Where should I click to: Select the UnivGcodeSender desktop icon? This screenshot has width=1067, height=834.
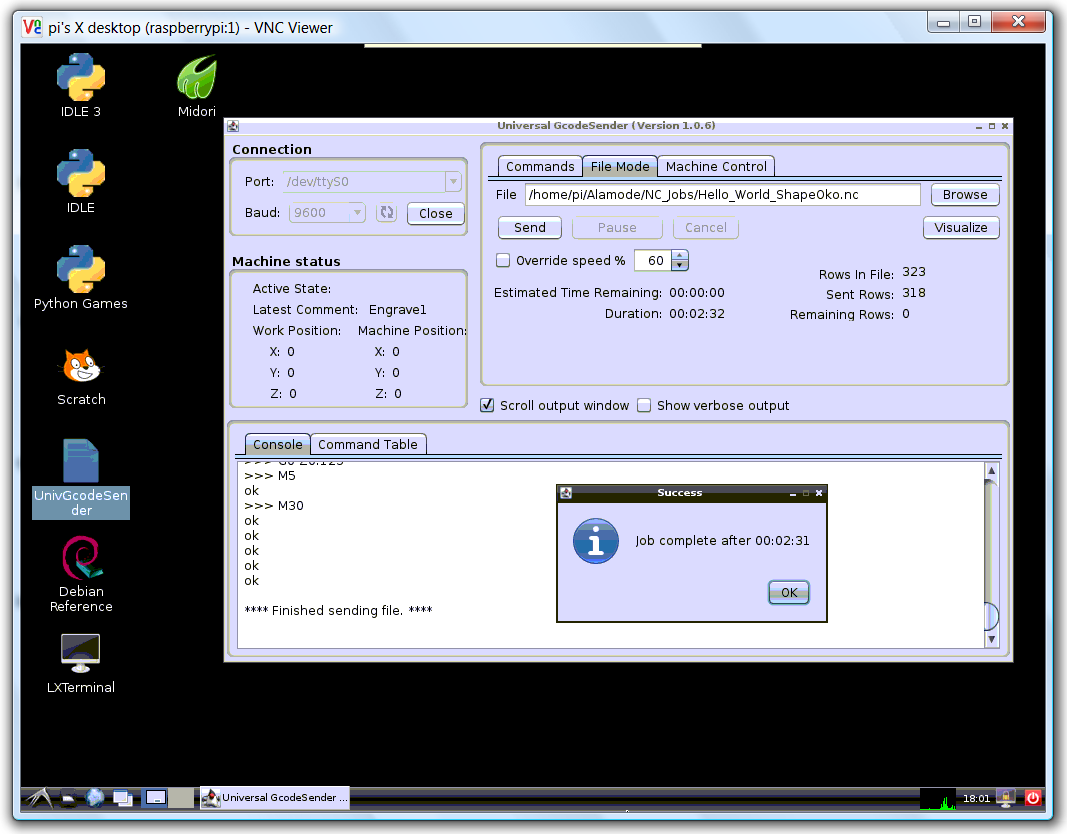point(81,464)
